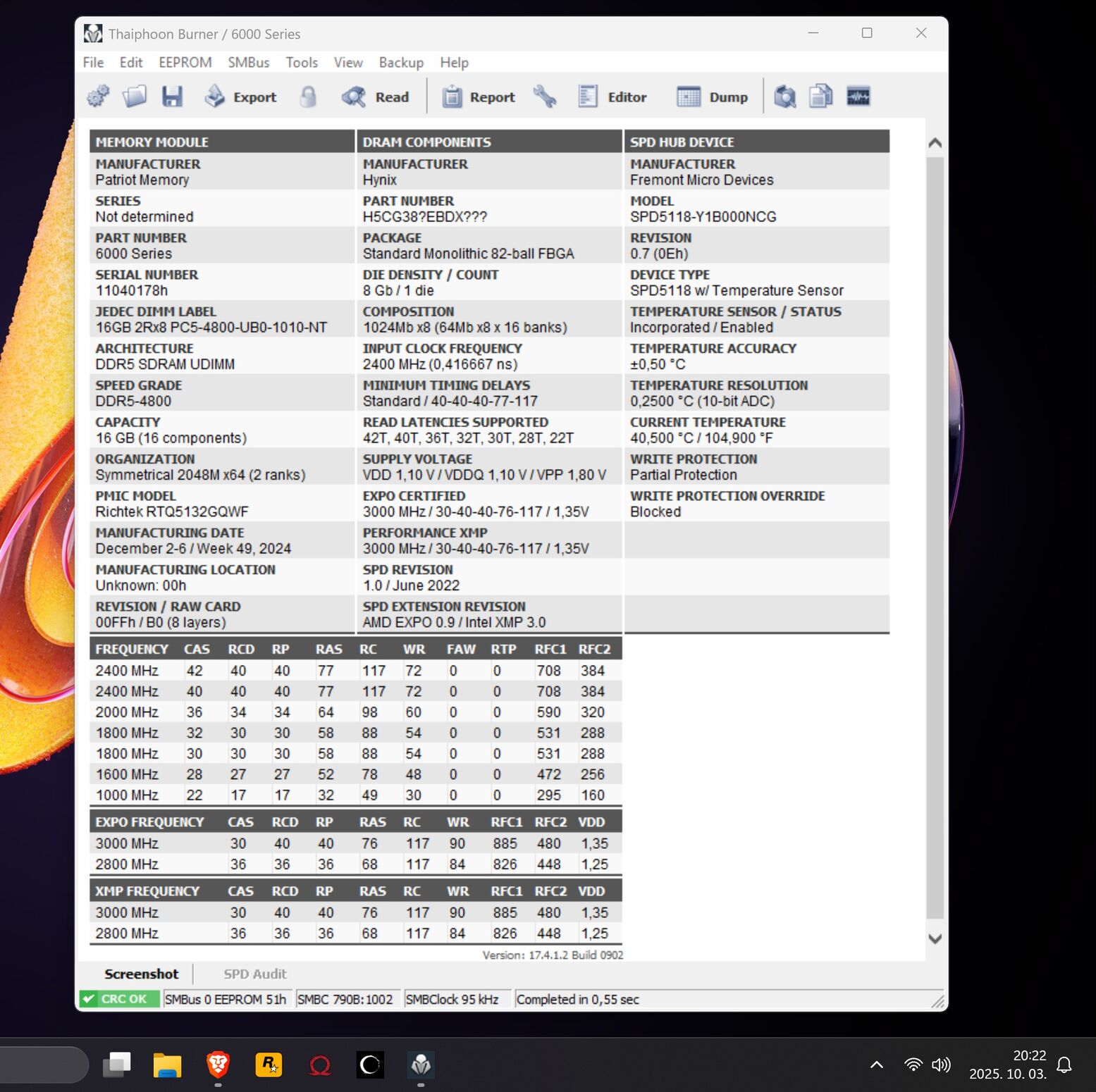Open Rockstar Games Launcher from taskbar
Viewport: 1096px width, 1092px height.
pos(269,1065)
